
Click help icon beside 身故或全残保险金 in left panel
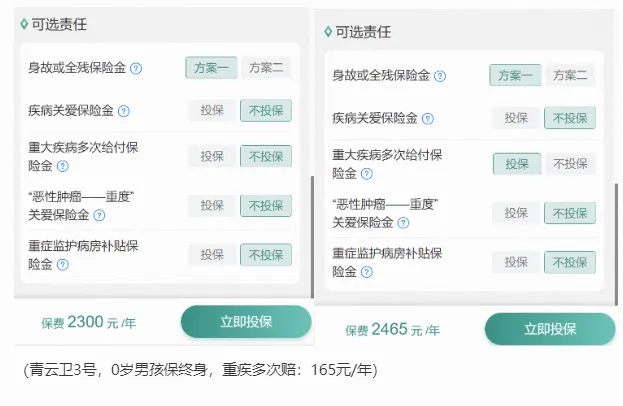click(136, 68)
